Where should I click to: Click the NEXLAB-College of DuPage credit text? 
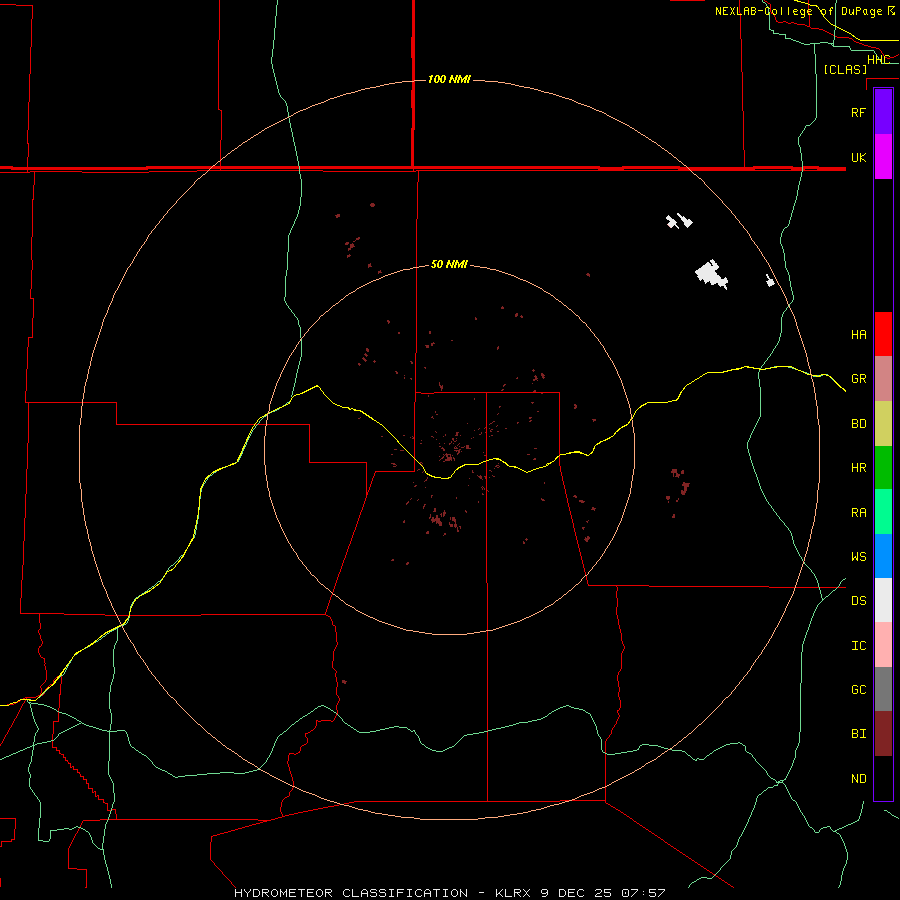coord(804,11)
